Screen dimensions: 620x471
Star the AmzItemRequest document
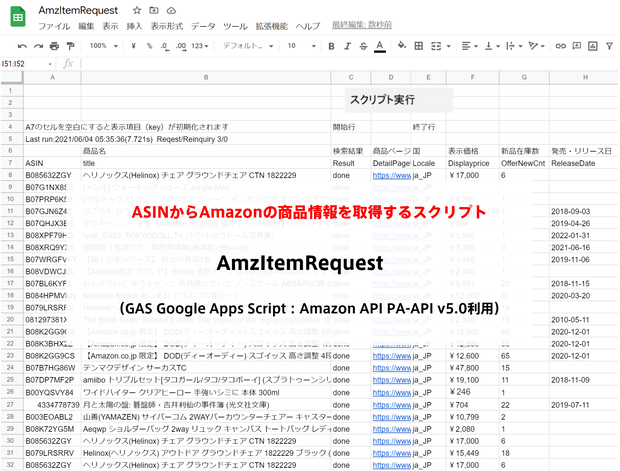(137, 10)
